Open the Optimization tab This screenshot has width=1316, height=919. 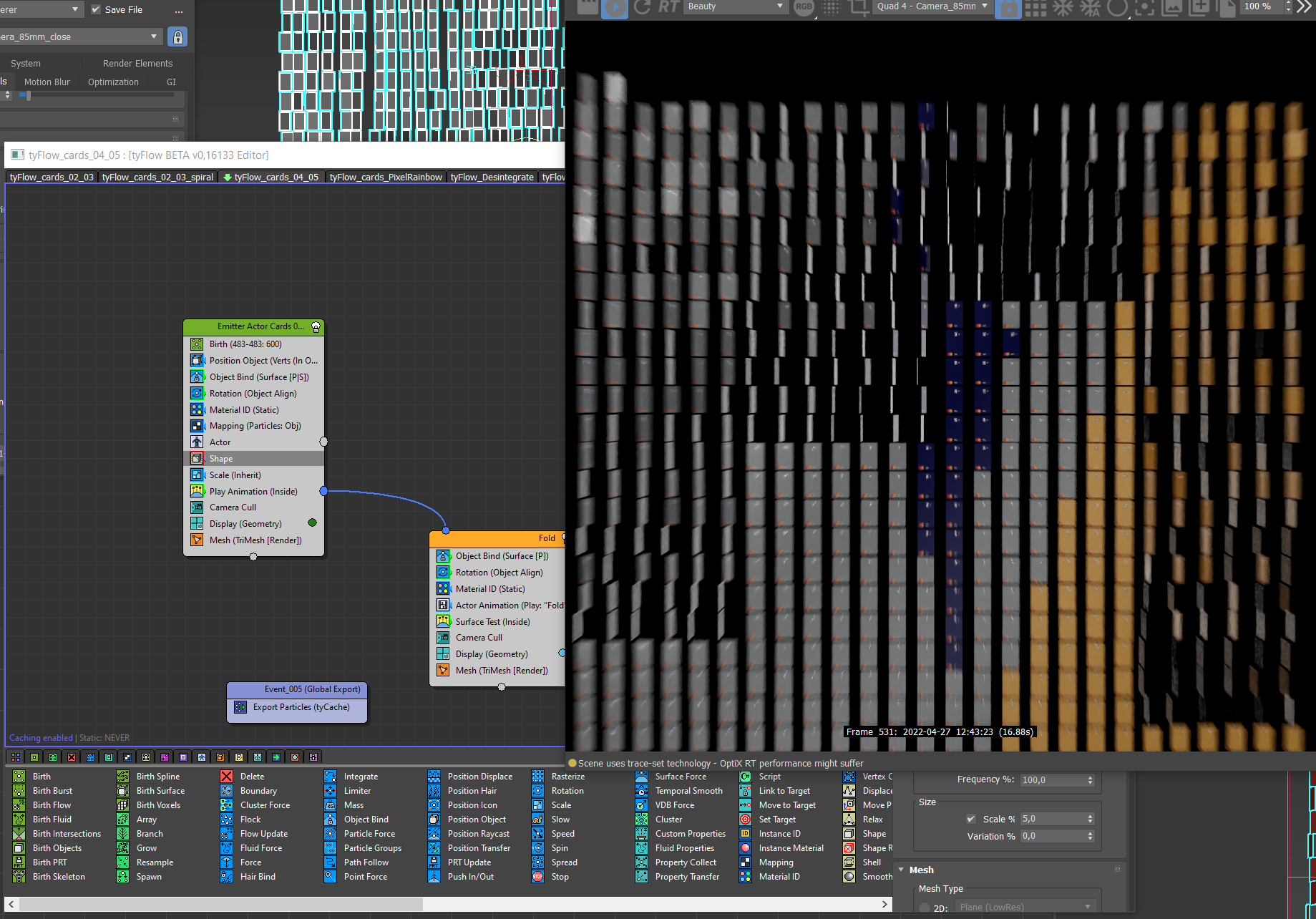(x=113, y=82)
